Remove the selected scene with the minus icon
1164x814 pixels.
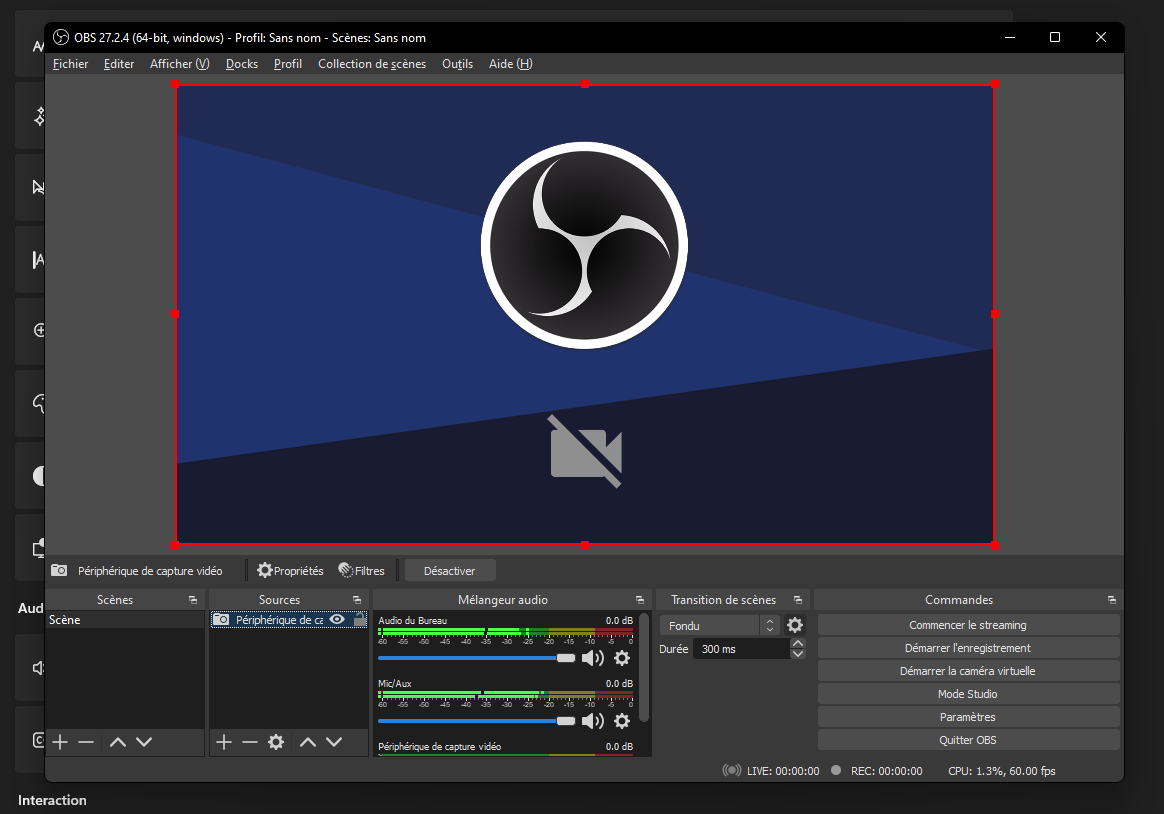tap(86, 742)
